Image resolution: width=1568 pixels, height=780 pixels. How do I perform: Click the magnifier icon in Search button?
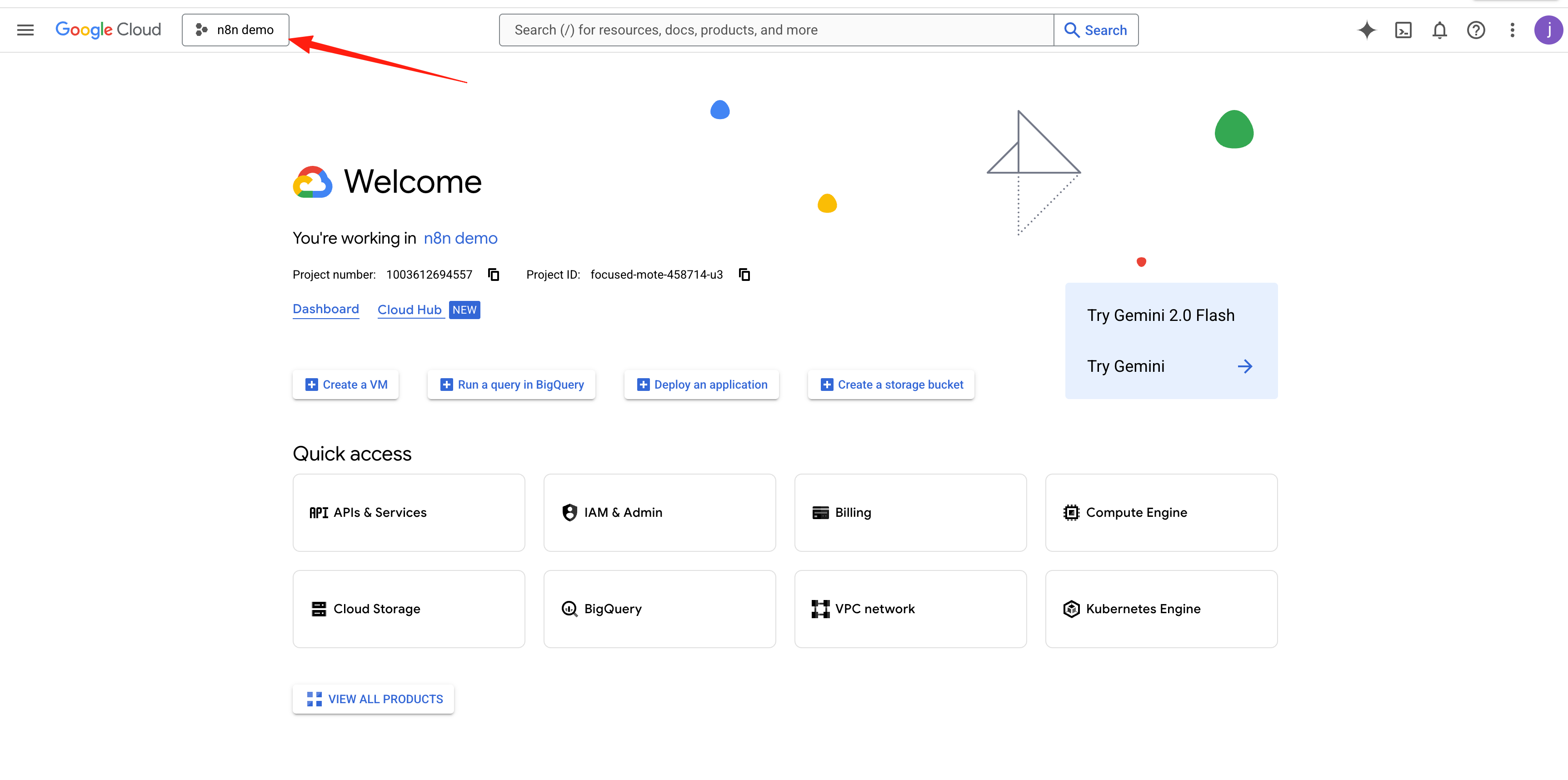[1071, 30]
